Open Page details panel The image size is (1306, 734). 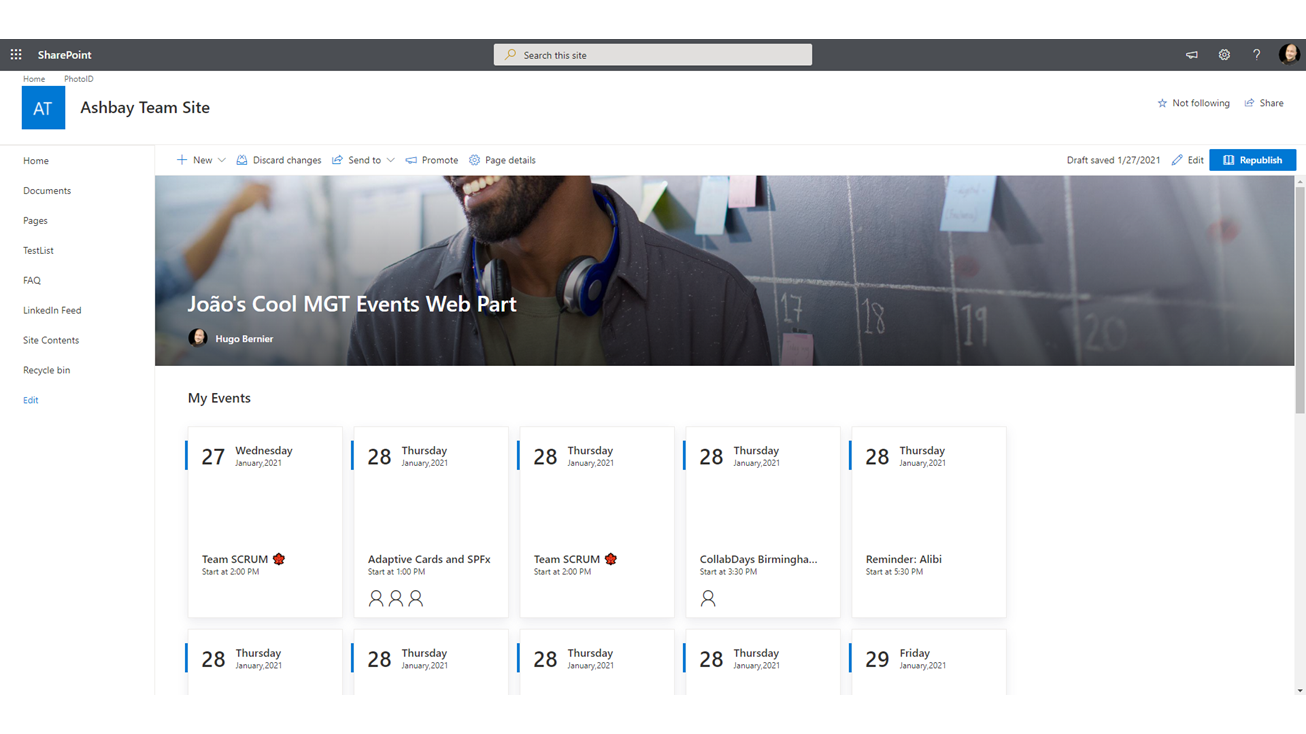tap(502, 160)
